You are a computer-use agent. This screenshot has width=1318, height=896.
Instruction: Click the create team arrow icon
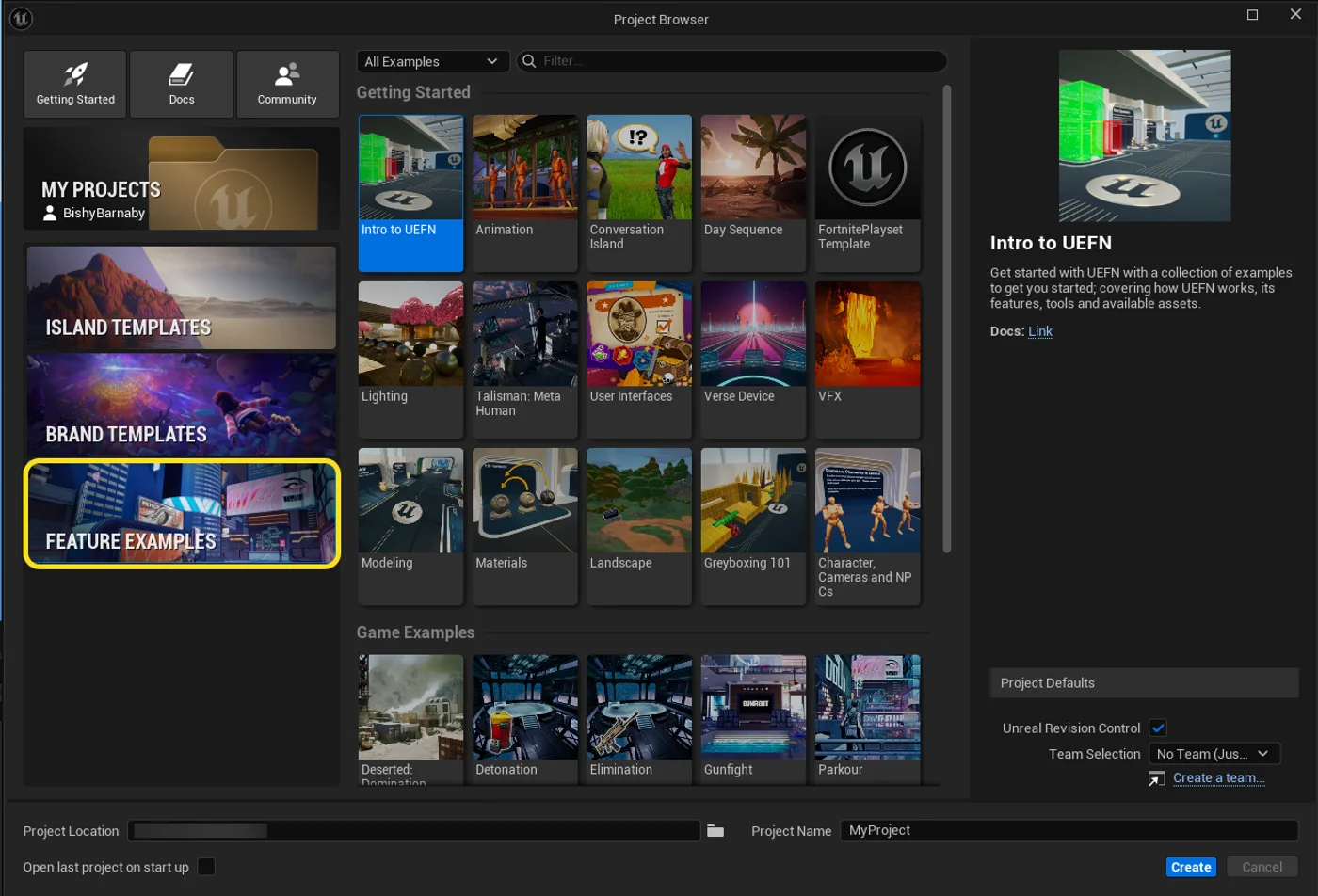coord(1156,778)
